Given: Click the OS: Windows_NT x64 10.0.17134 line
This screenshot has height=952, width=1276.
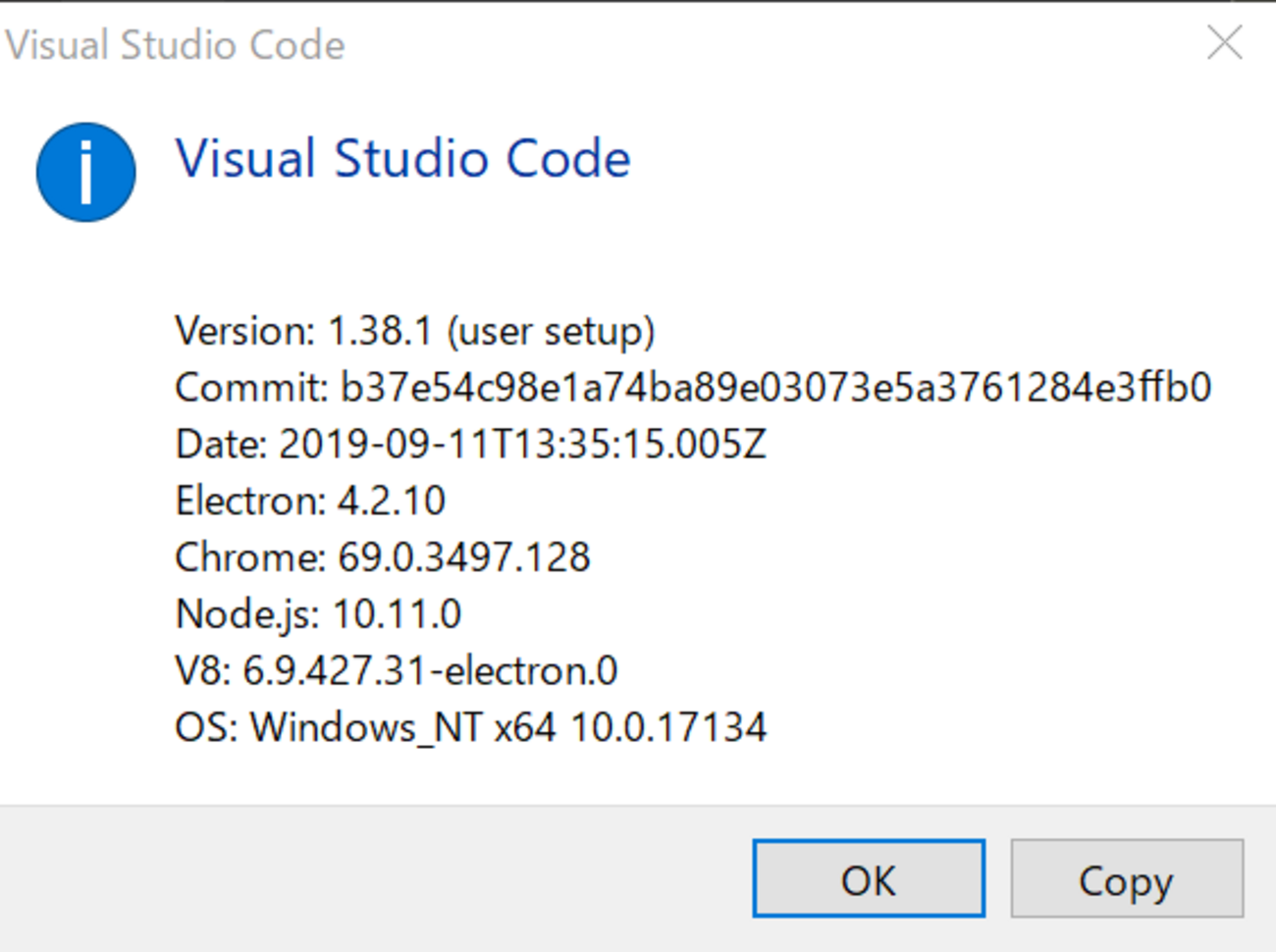Looking at the screenshot, I should [x=470, y=728].
